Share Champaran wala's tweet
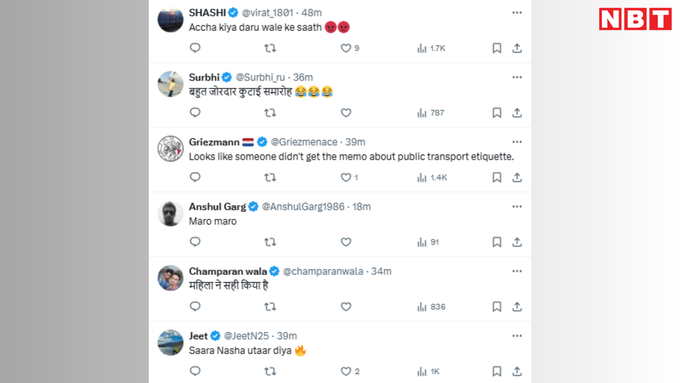This screenshot has width=680, height=383. click(x=517, y=307)
